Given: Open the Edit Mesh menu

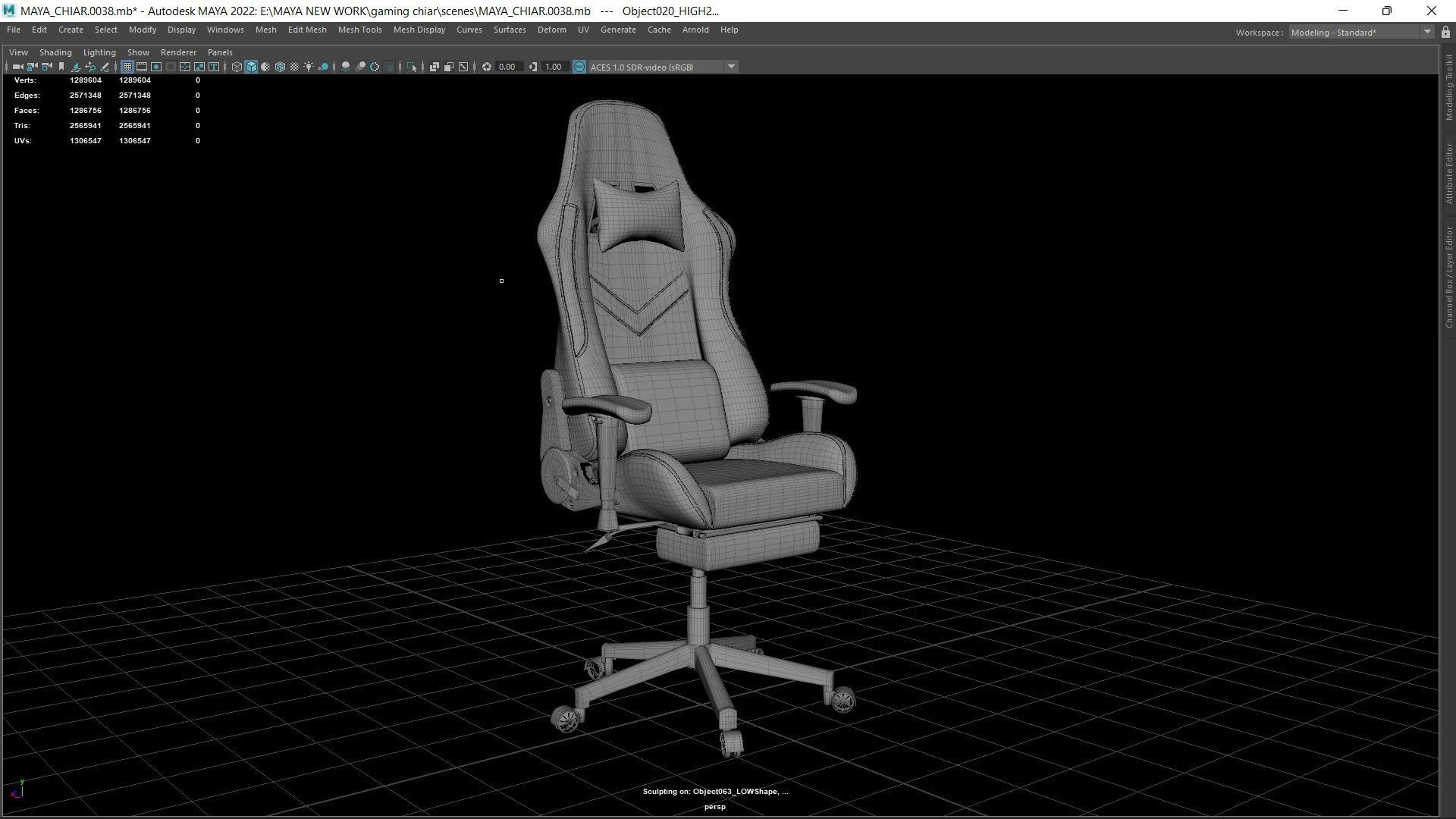Looking at the screenshot, I should (307, 30).
